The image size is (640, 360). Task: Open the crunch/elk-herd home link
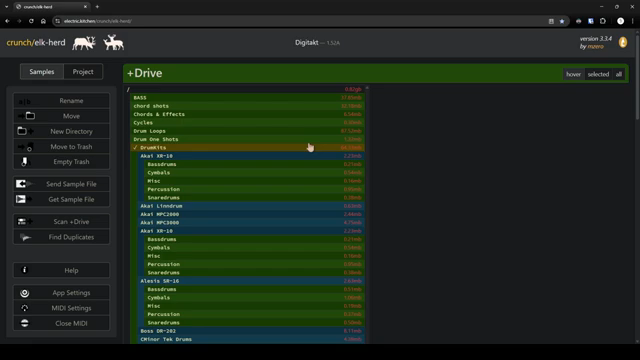pyautogui.click(x=36, y=42)
